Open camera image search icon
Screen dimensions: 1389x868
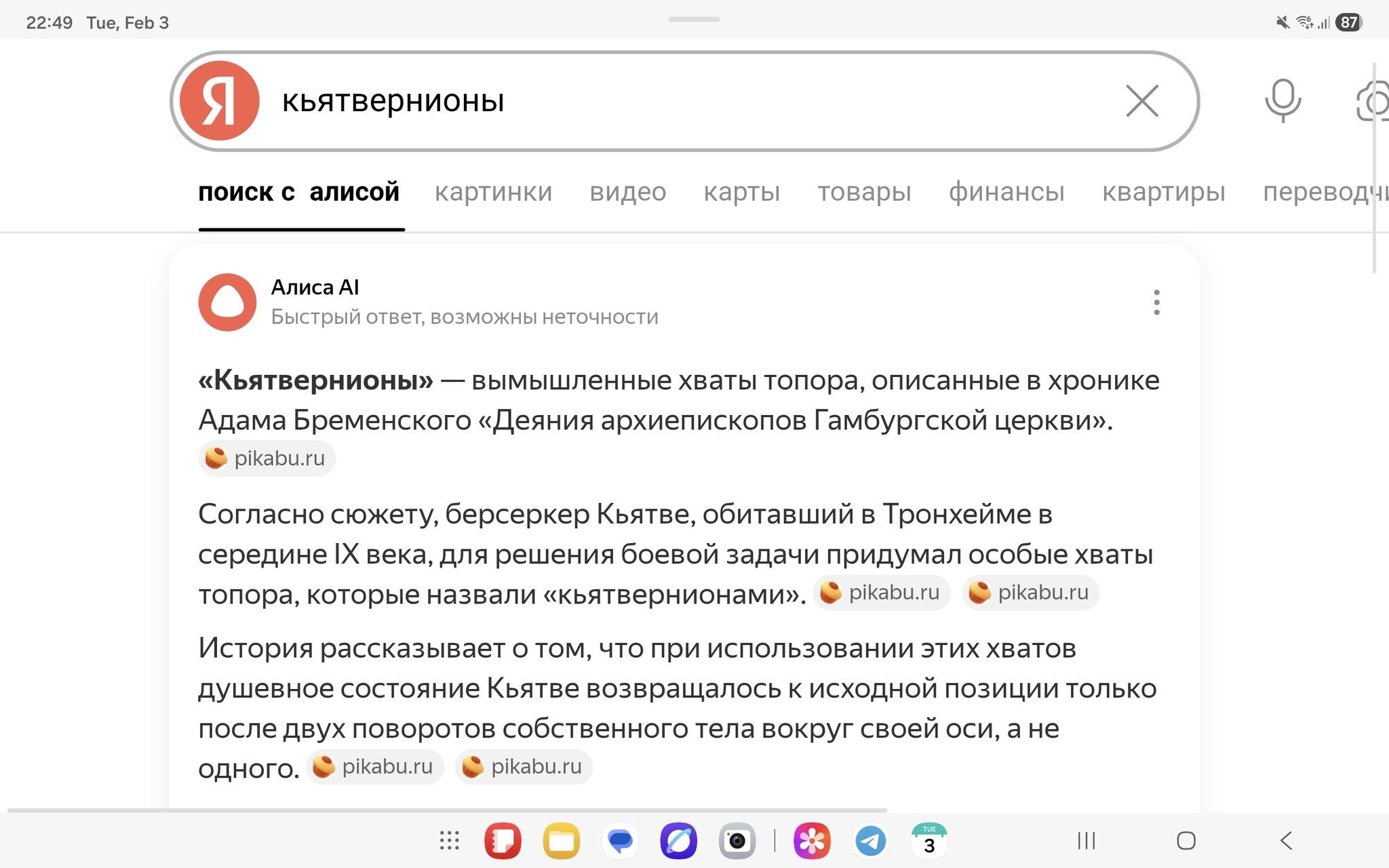point(1373,102)
